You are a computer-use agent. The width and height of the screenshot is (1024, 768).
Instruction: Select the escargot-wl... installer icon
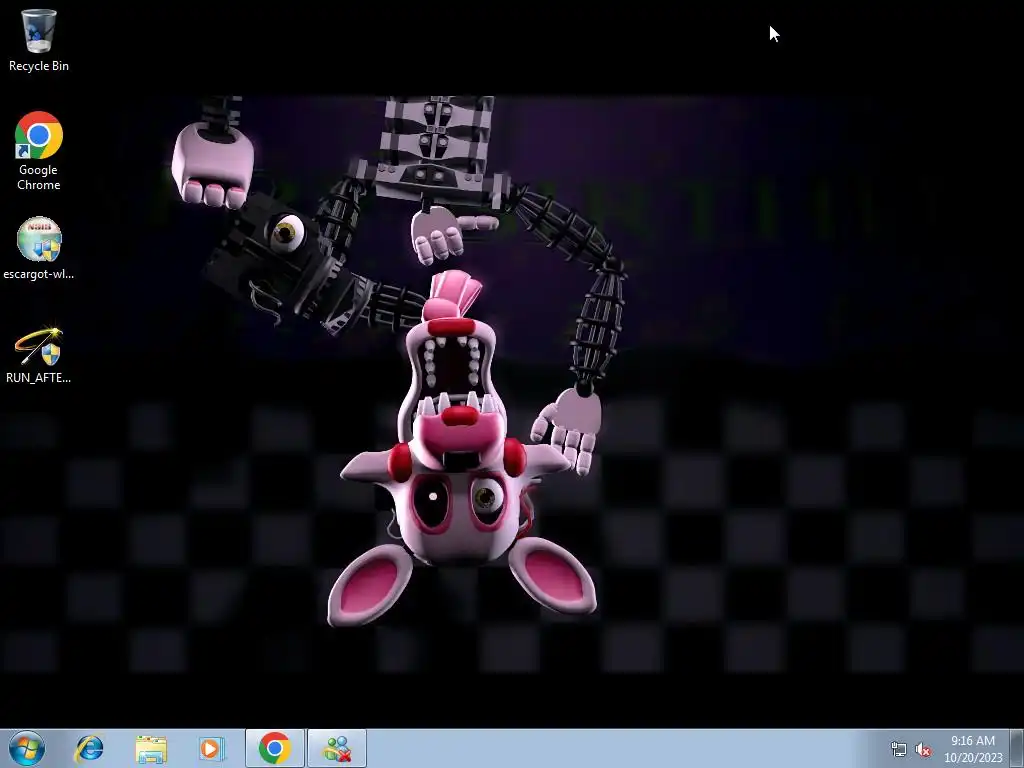[x=39, y=248]
